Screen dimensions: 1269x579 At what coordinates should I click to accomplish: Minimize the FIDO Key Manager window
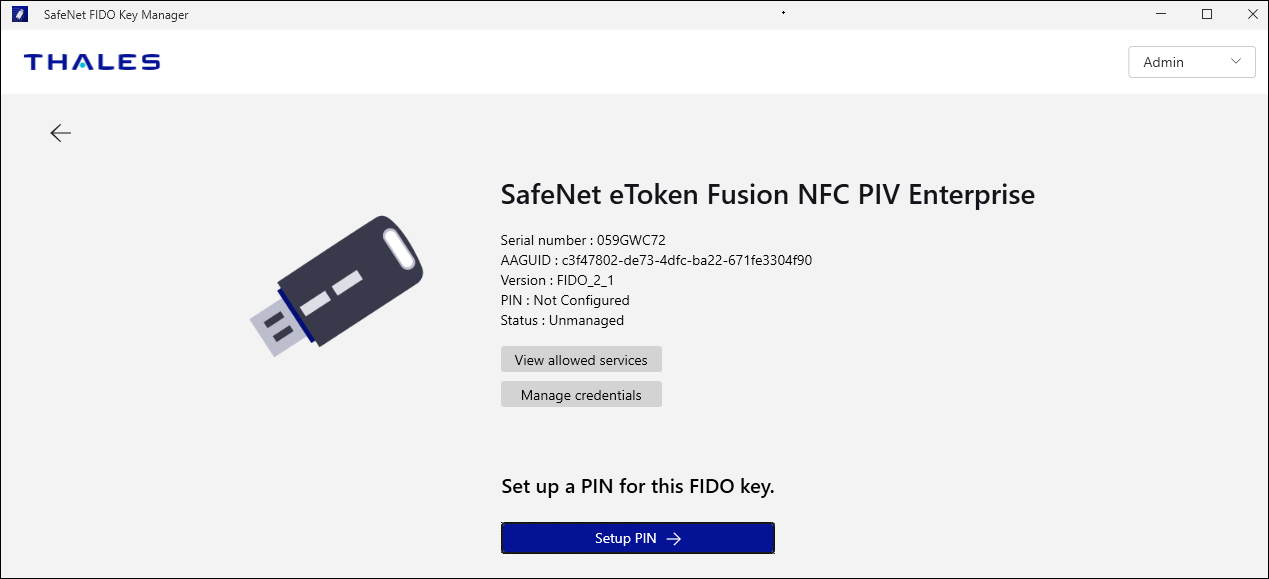[1162, 14]
